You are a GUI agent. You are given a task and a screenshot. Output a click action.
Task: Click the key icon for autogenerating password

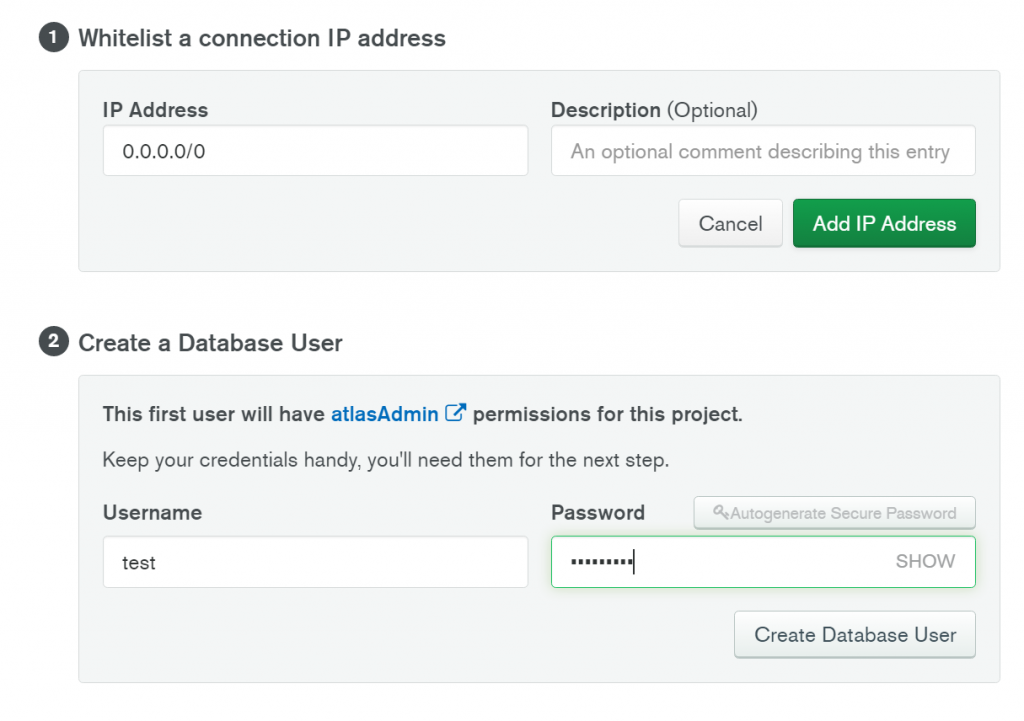[x=720, y=513]
